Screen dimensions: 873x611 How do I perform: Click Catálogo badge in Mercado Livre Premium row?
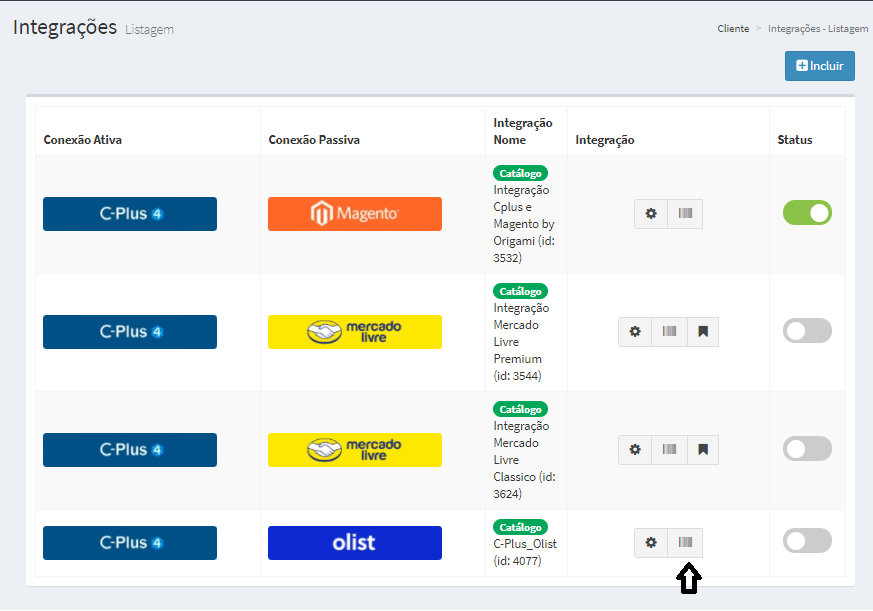click(520, 291)
